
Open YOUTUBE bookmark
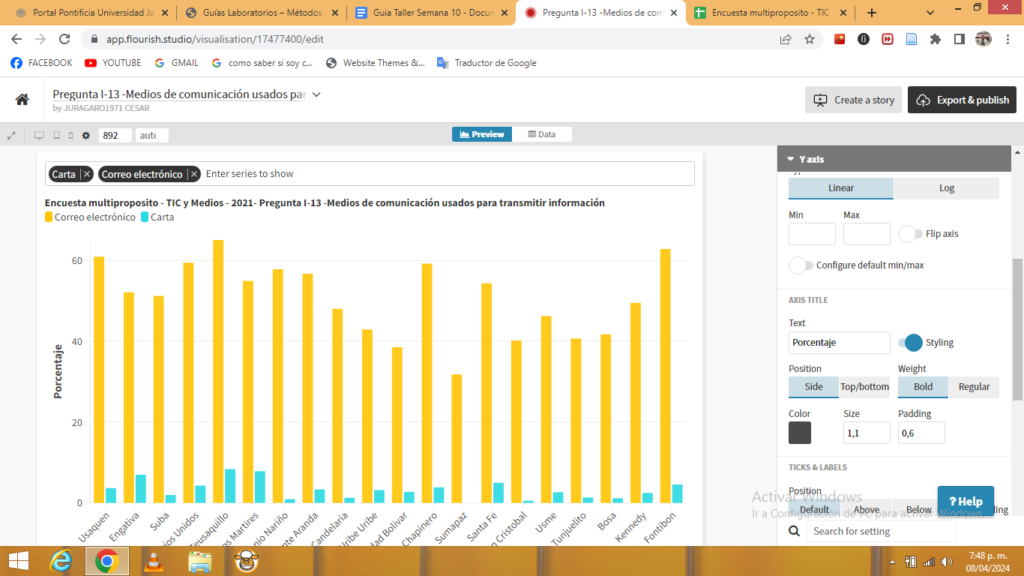[x=113, y=63]
